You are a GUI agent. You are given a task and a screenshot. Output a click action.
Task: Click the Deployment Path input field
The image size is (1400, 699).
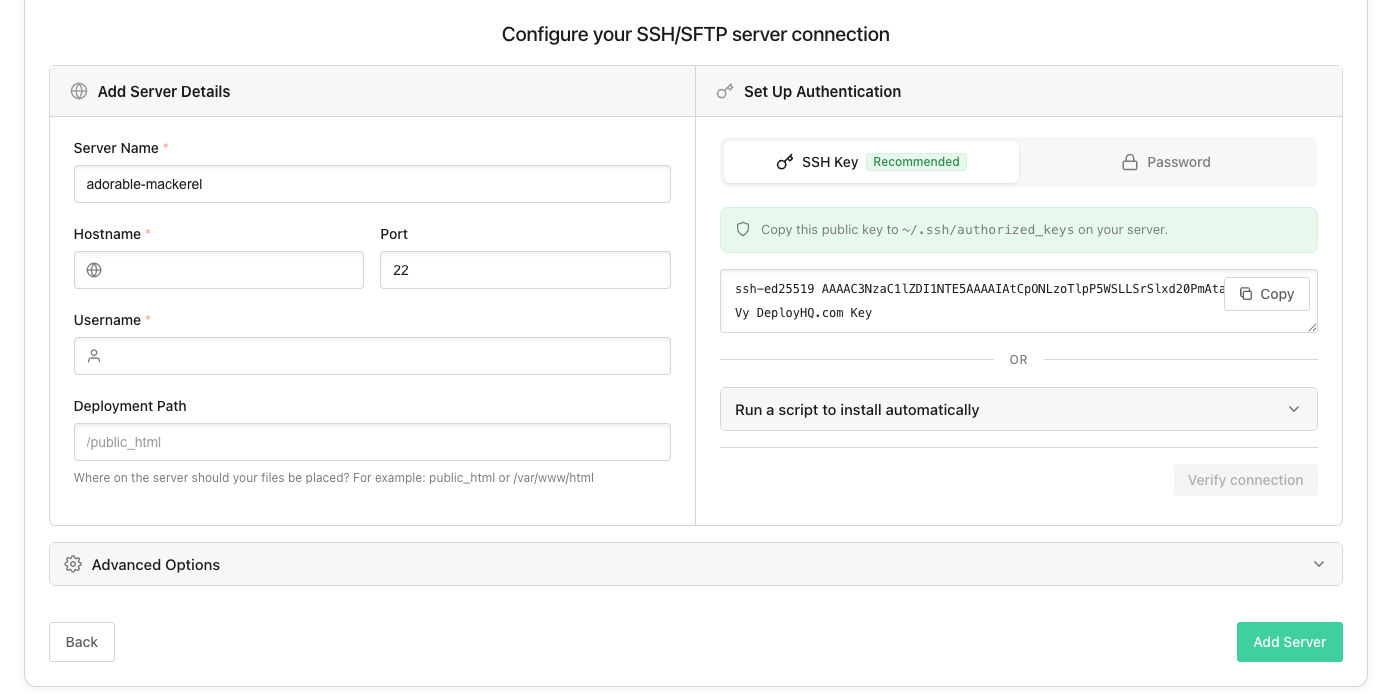[372, 442]
